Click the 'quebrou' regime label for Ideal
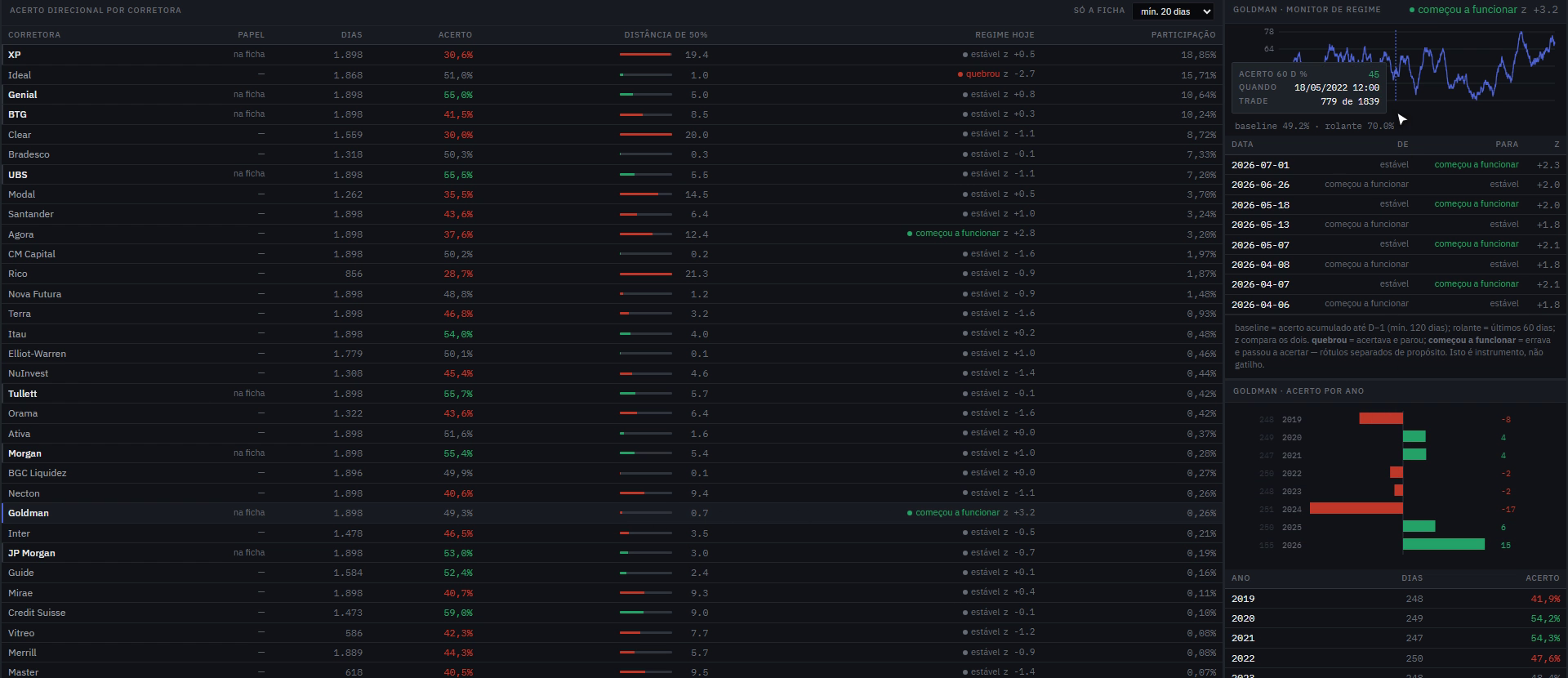1568x678 pixels. click(982, 74)
